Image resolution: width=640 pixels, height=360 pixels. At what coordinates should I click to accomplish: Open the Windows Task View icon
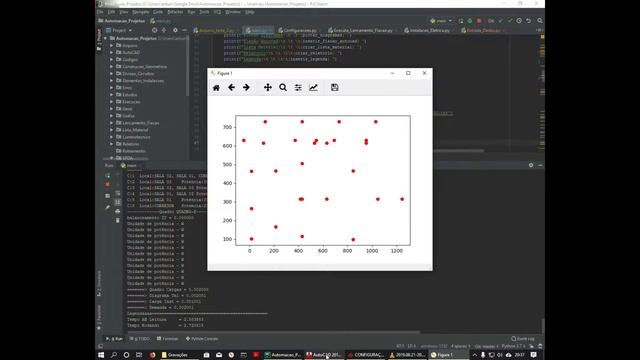point(139,355)
